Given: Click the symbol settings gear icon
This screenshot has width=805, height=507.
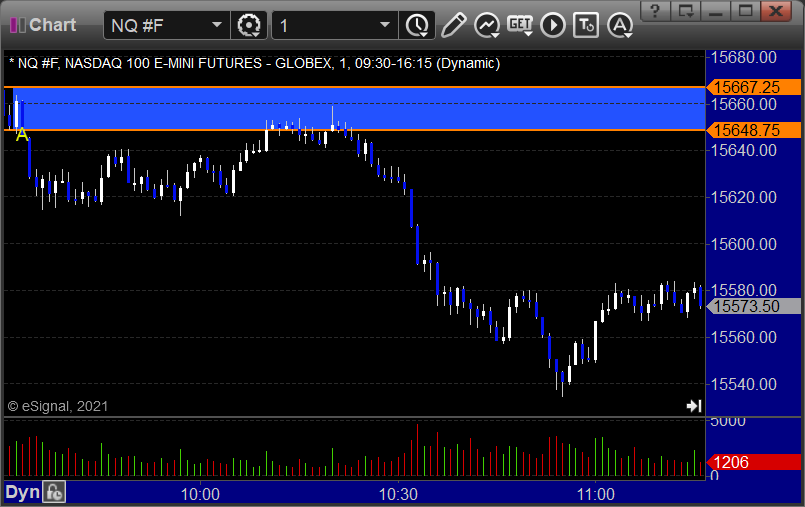Looking at the screenshot, I should (249, 25).
